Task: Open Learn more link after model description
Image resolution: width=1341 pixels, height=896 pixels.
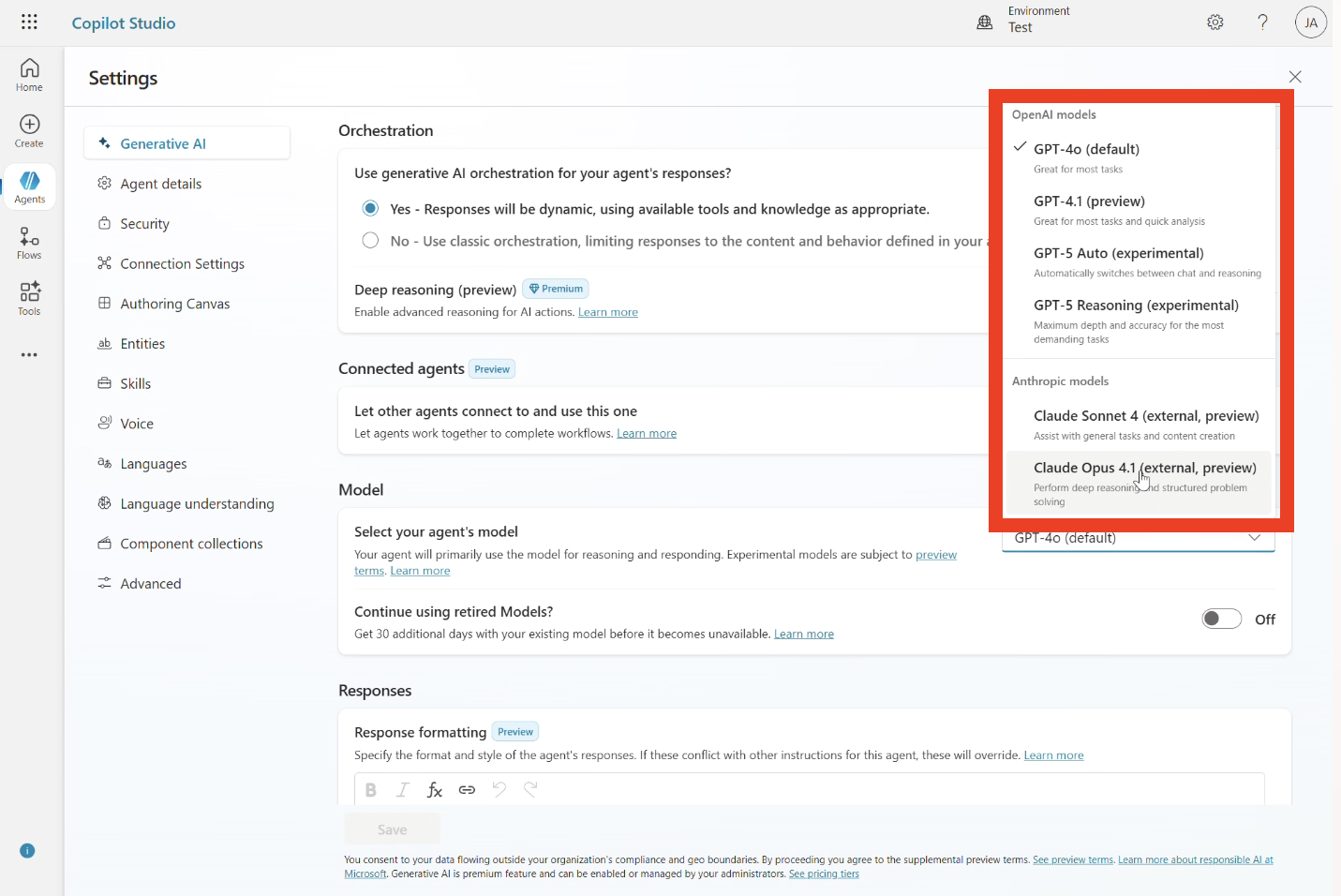Action: [420, 571]
